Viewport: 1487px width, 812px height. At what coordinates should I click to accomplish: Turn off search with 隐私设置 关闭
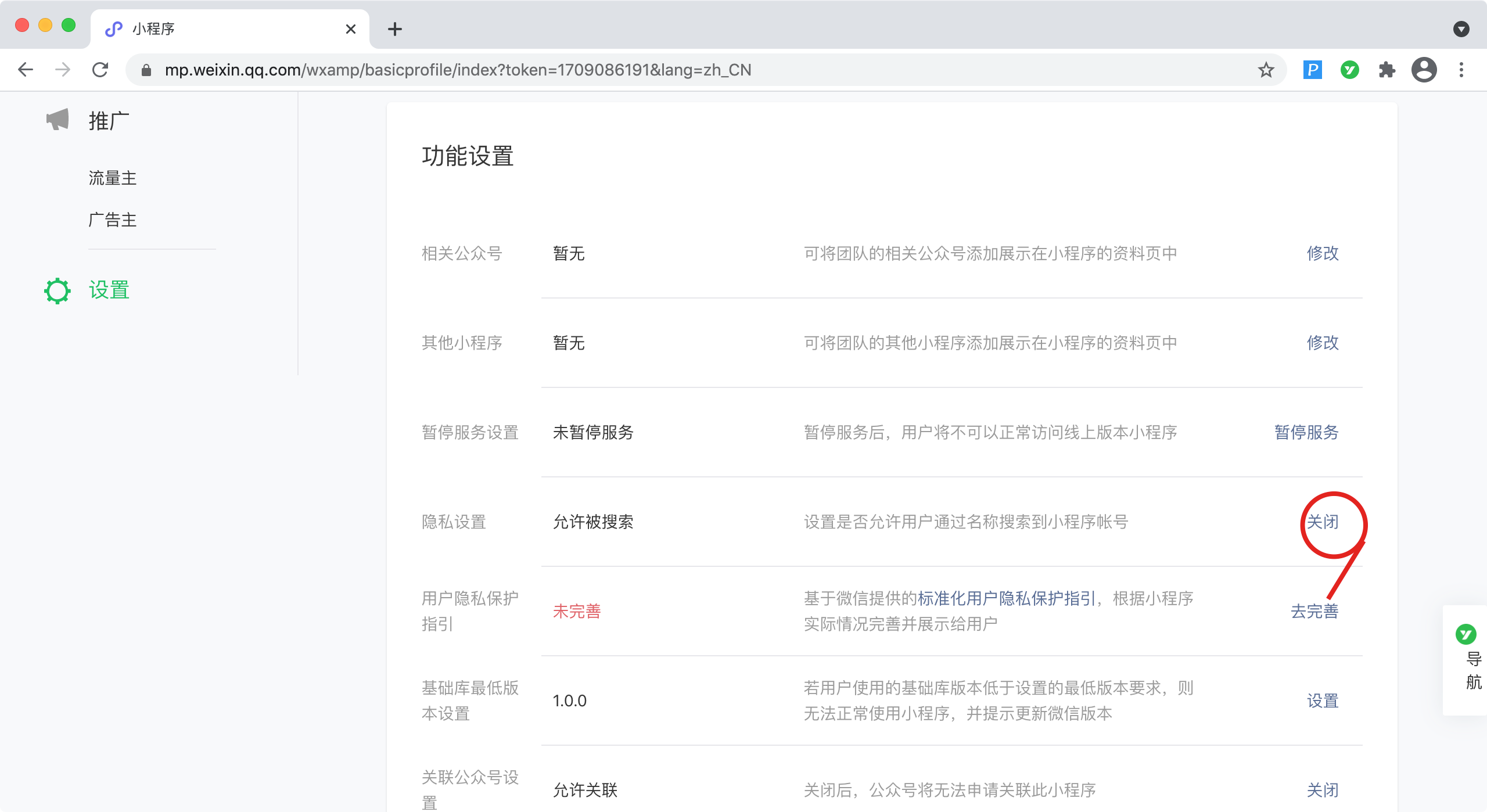(x=1323, y=522)
